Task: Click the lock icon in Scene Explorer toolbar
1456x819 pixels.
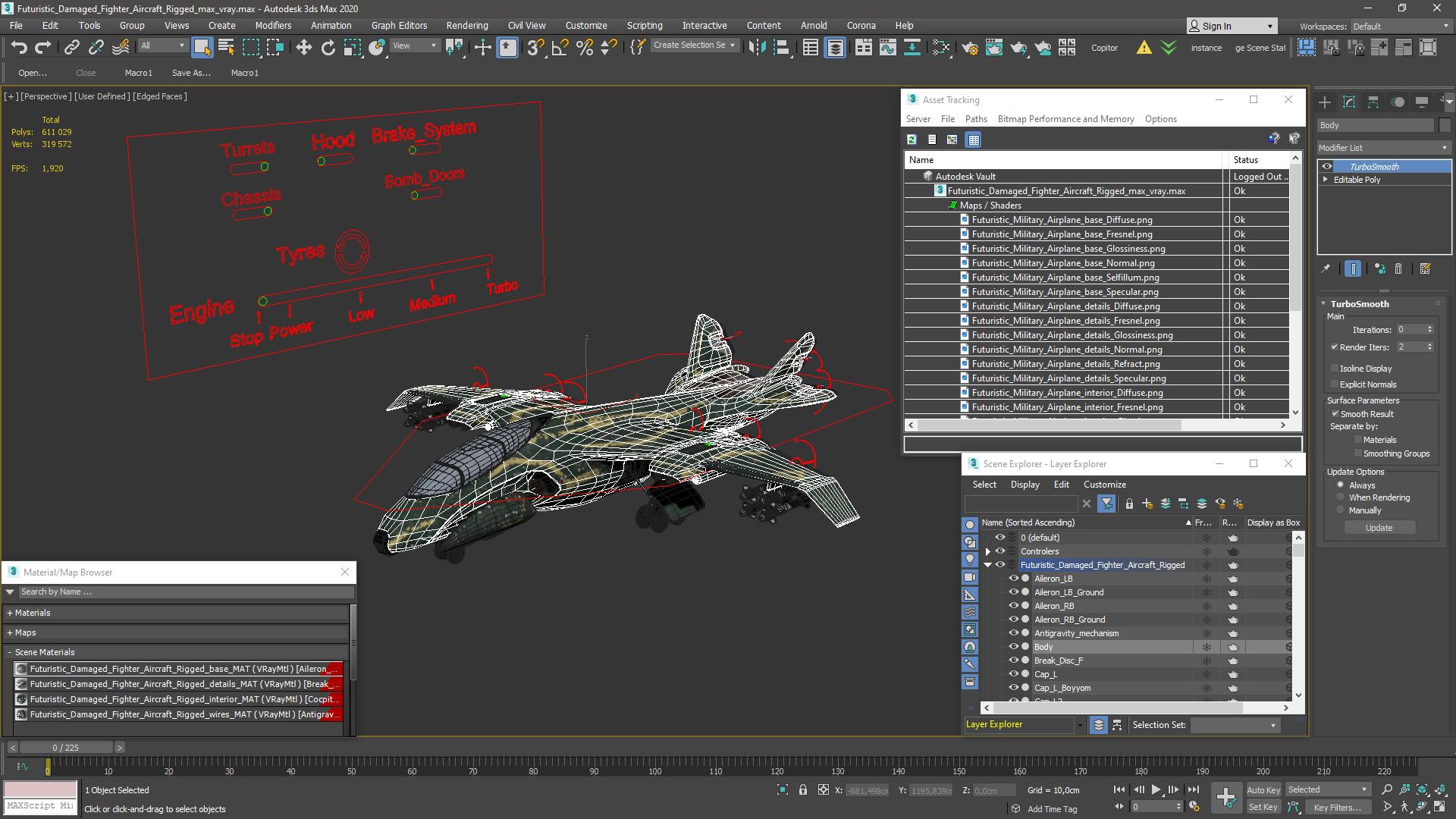Action: [1129, 504]
